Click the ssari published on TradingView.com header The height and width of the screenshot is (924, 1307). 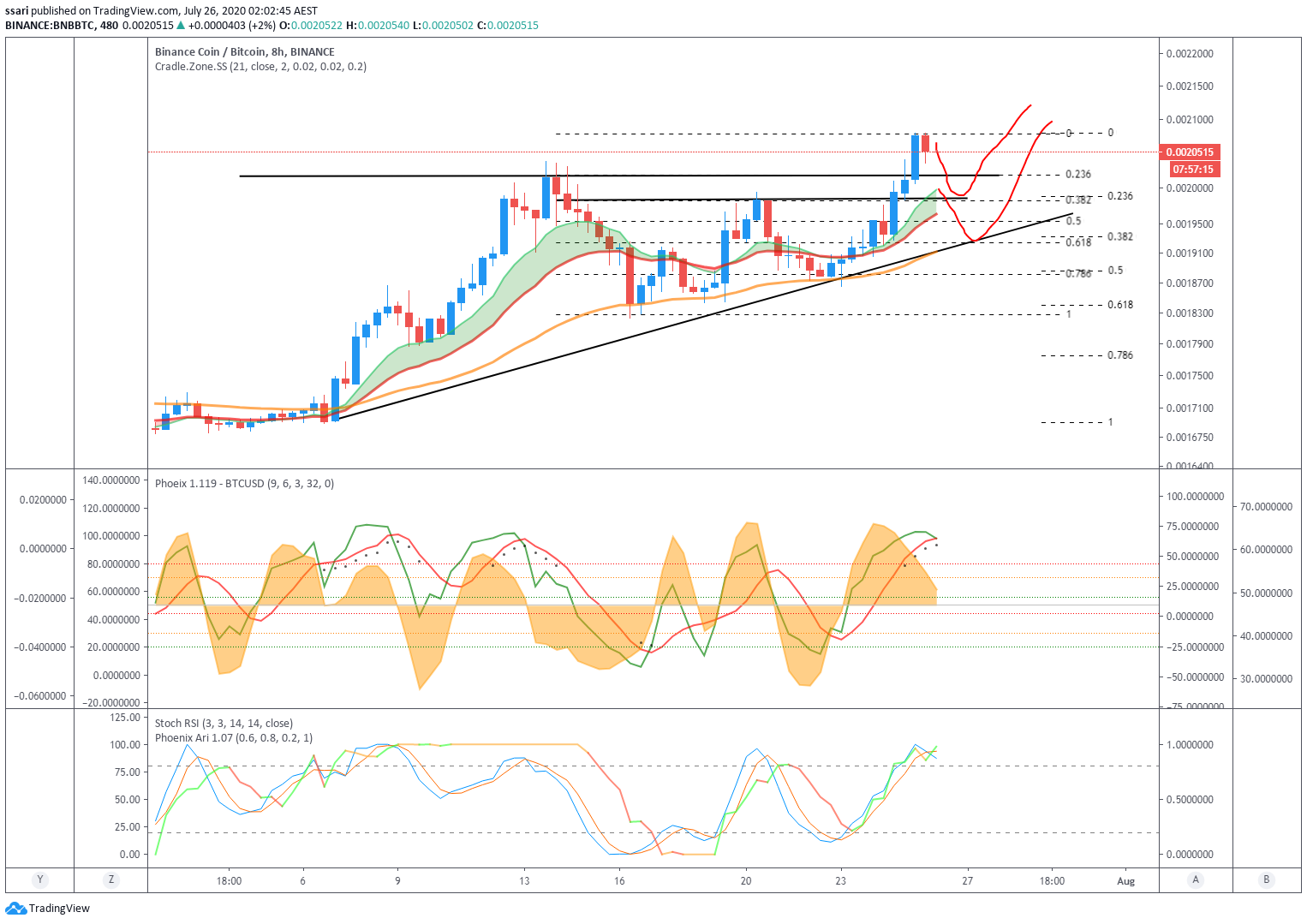[161, 11]
